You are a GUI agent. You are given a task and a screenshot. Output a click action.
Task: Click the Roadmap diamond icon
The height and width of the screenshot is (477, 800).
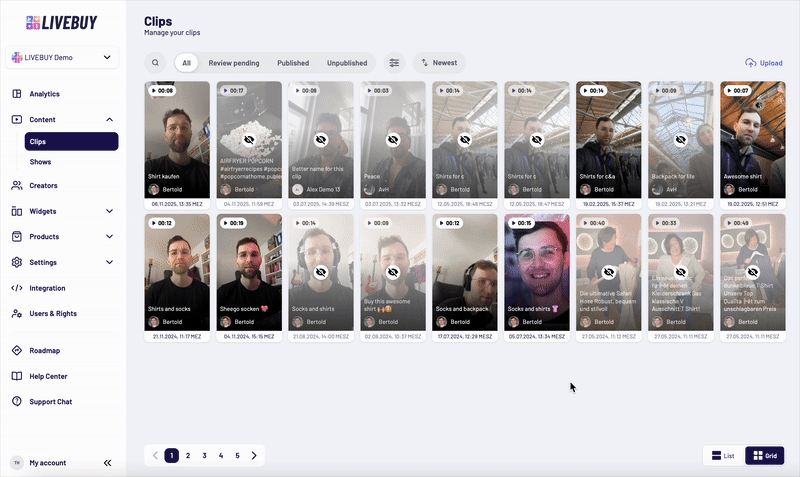click(x=17, y=350)
